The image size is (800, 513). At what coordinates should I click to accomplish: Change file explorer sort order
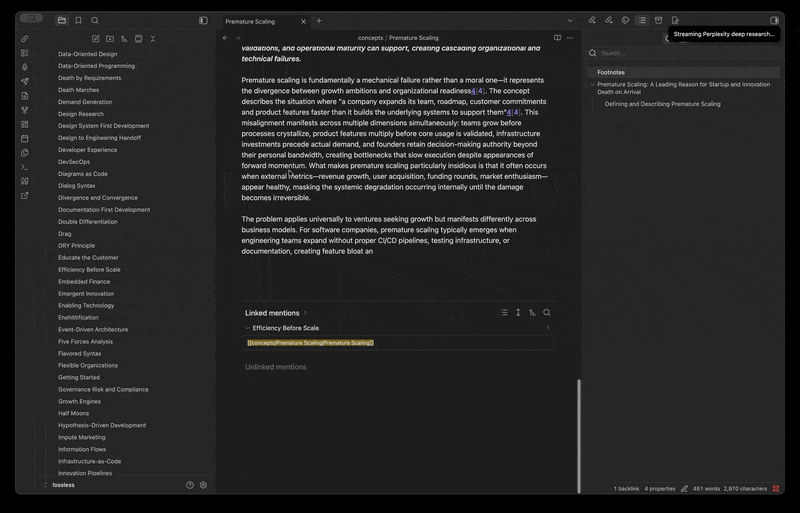click(x=124, y=39)
